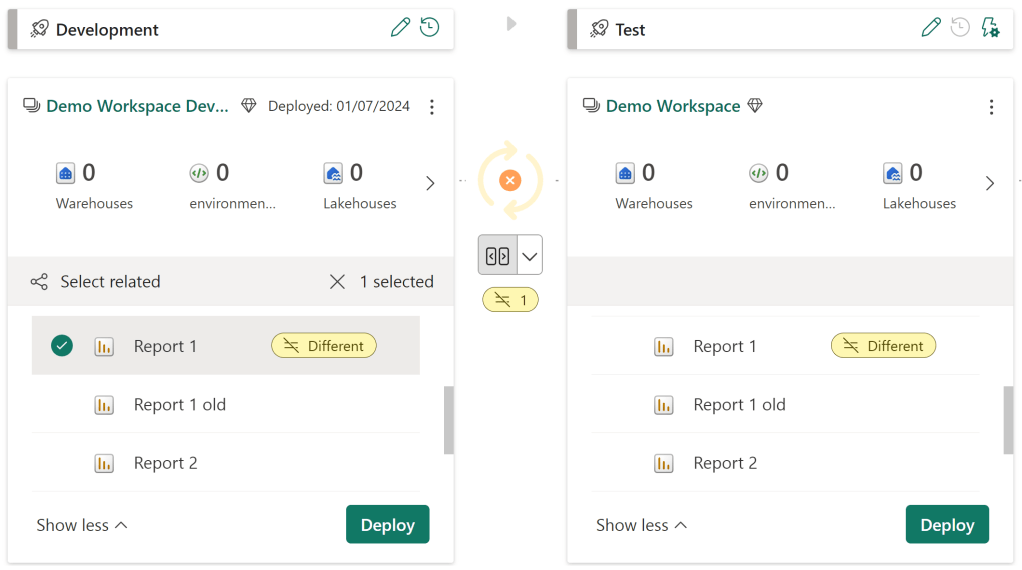Click the Development stage edit pencil icon
The height and width of the screenshot is (570, 1022).
click(400, 28)
